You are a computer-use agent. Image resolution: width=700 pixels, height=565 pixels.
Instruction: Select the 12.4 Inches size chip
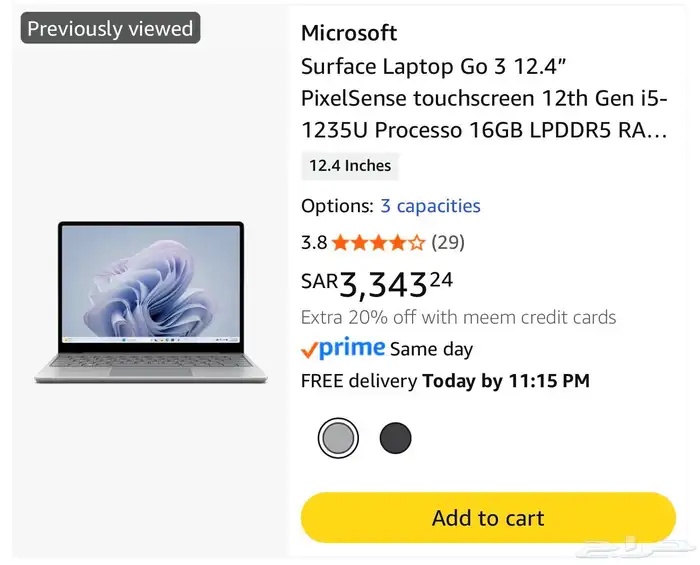[x=350, y=166]
